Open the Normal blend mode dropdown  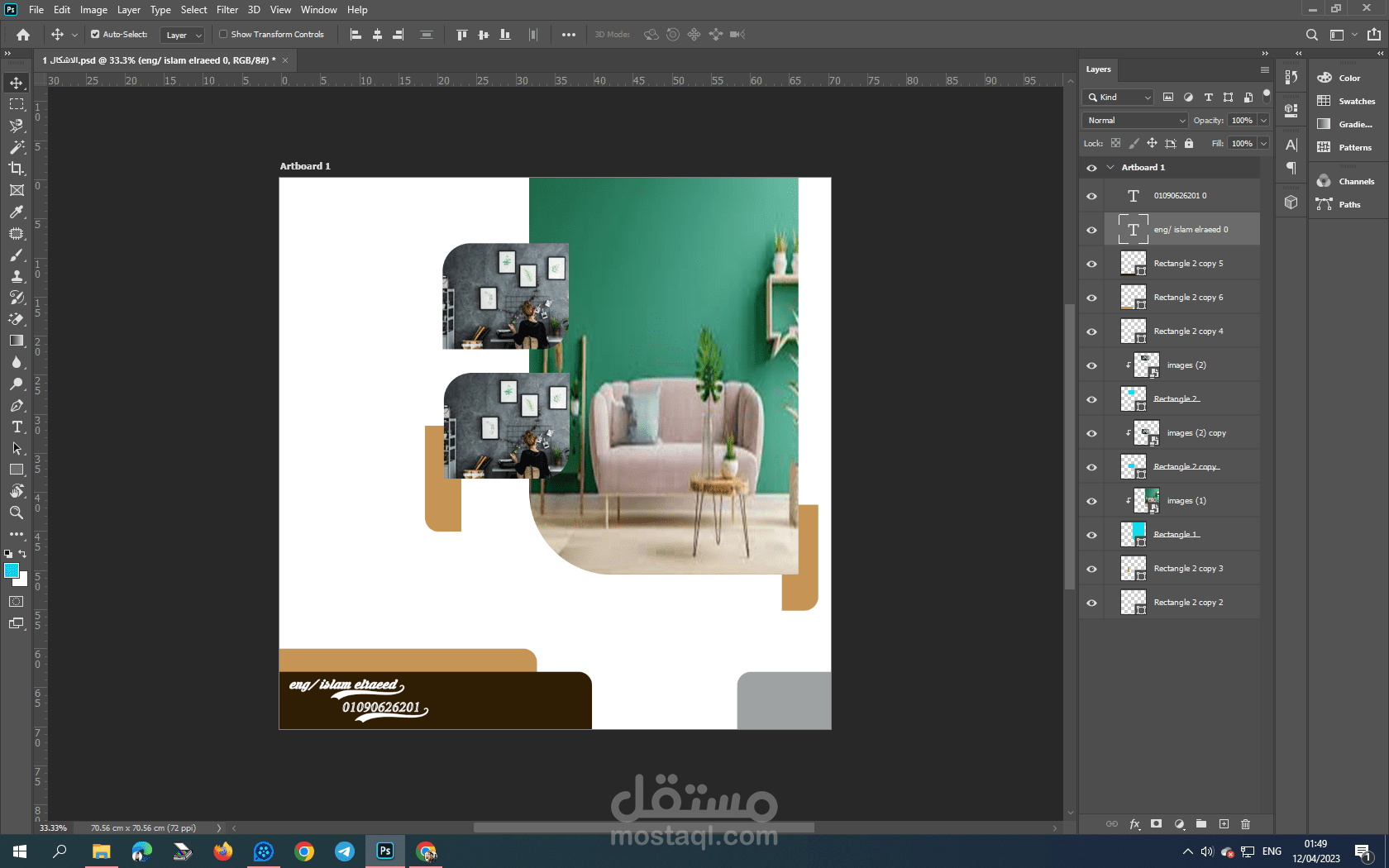click(1134, 121)
